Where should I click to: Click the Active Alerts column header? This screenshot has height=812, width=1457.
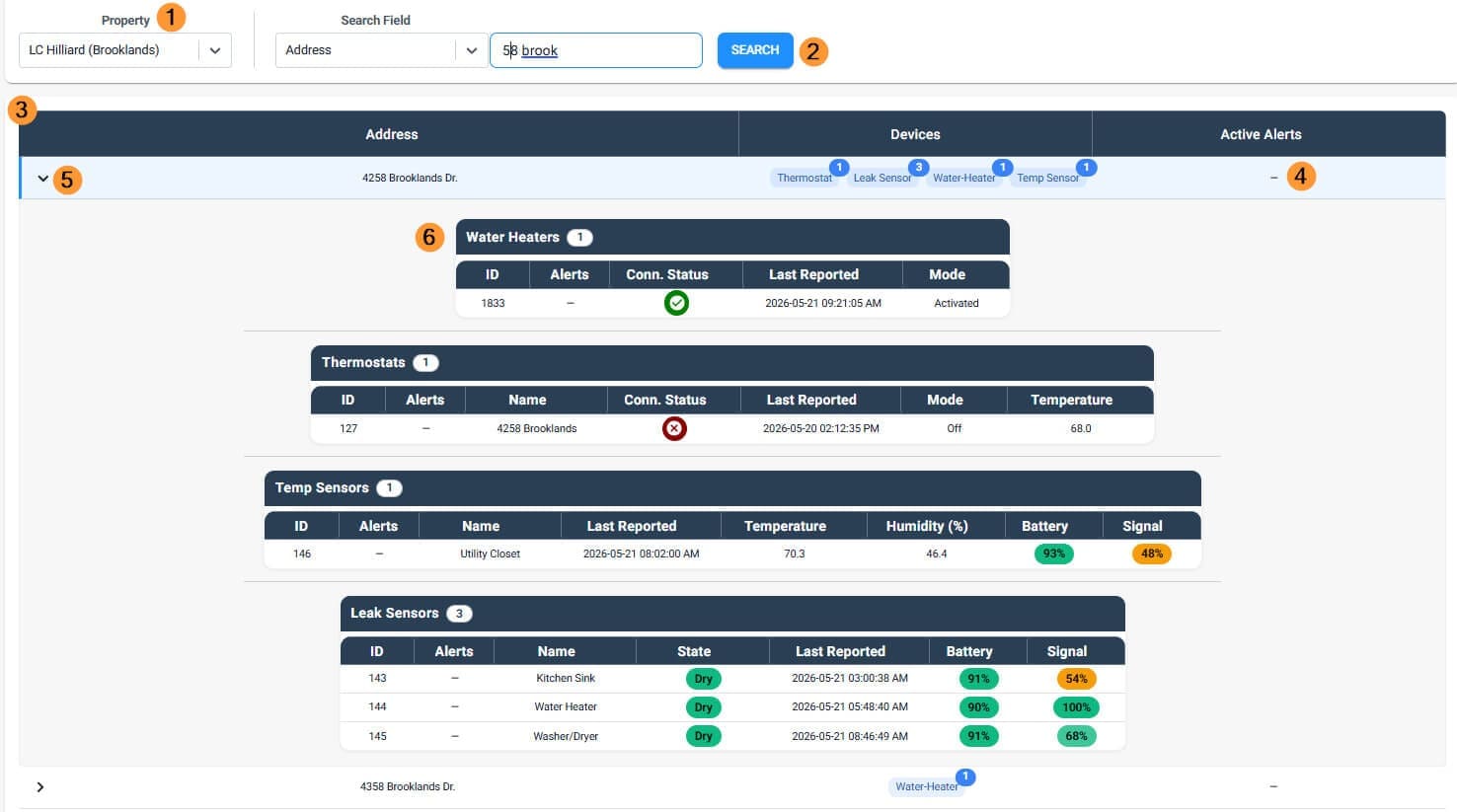point(1261,134)
